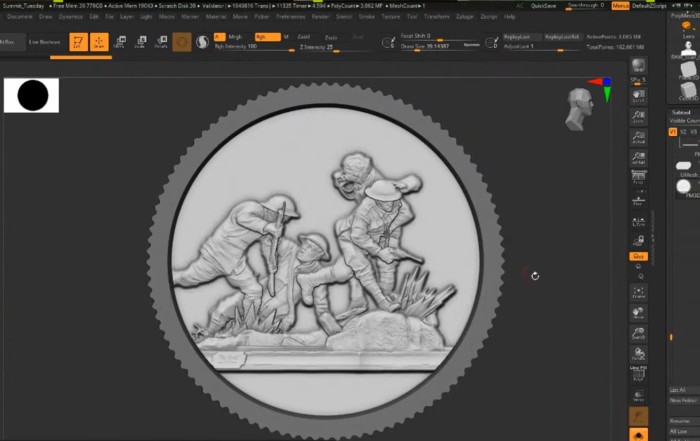Toggle the Mrgb channel button

pyautogui.click(x=236, y=36)
